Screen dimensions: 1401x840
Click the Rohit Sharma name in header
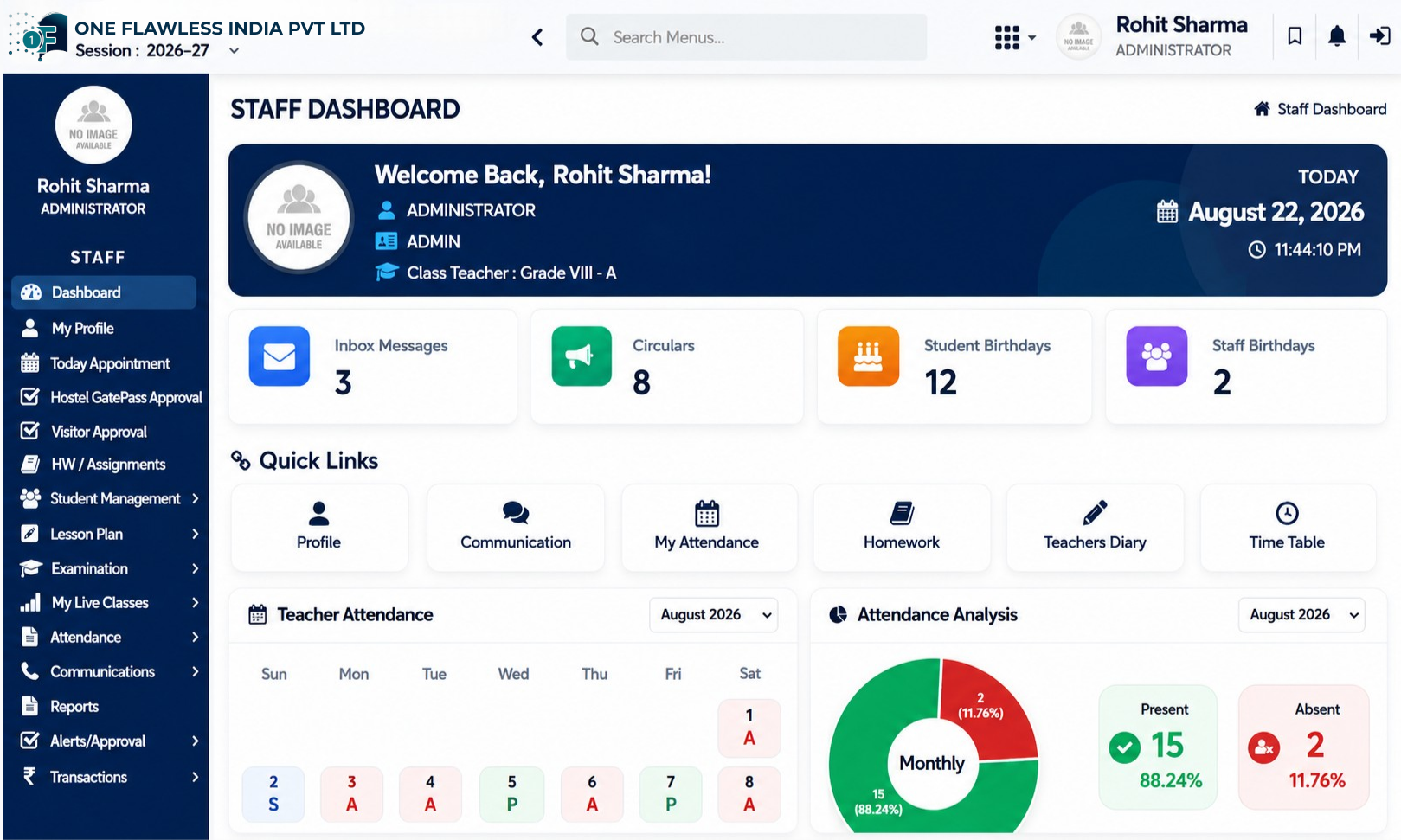pyautogui.click(x=1181, y=25)
